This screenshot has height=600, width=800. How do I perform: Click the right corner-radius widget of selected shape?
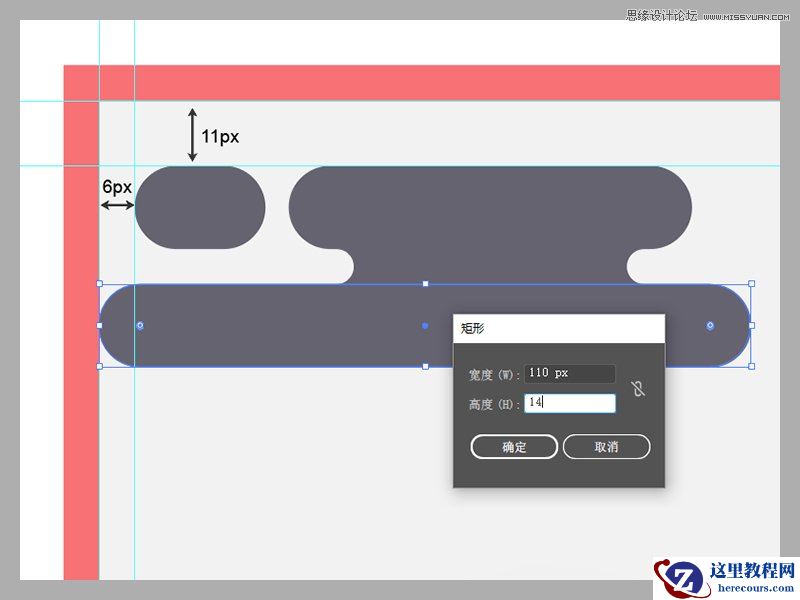pyautogui.click(x=710, y=326)
